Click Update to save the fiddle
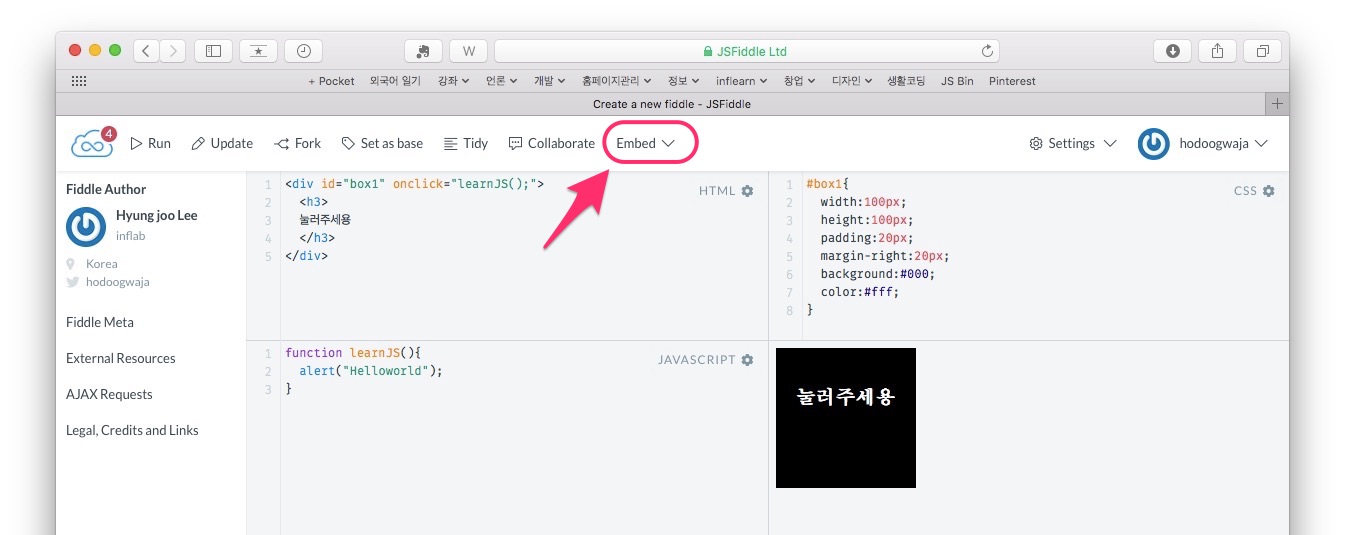1345x535 pixels. [222, 143]
